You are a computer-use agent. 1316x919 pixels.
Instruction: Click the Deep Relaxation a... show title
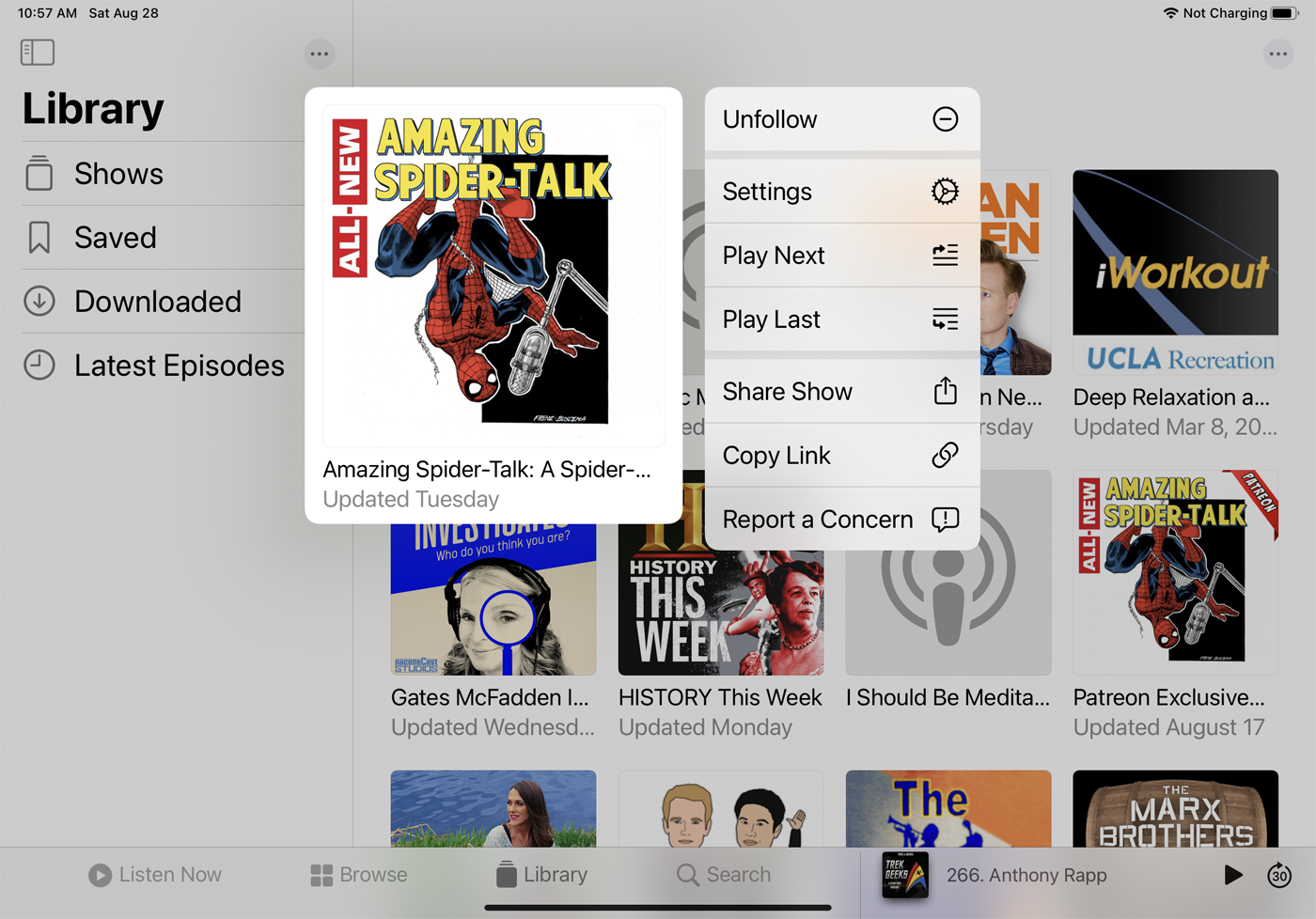click(x=1171, y=397)
